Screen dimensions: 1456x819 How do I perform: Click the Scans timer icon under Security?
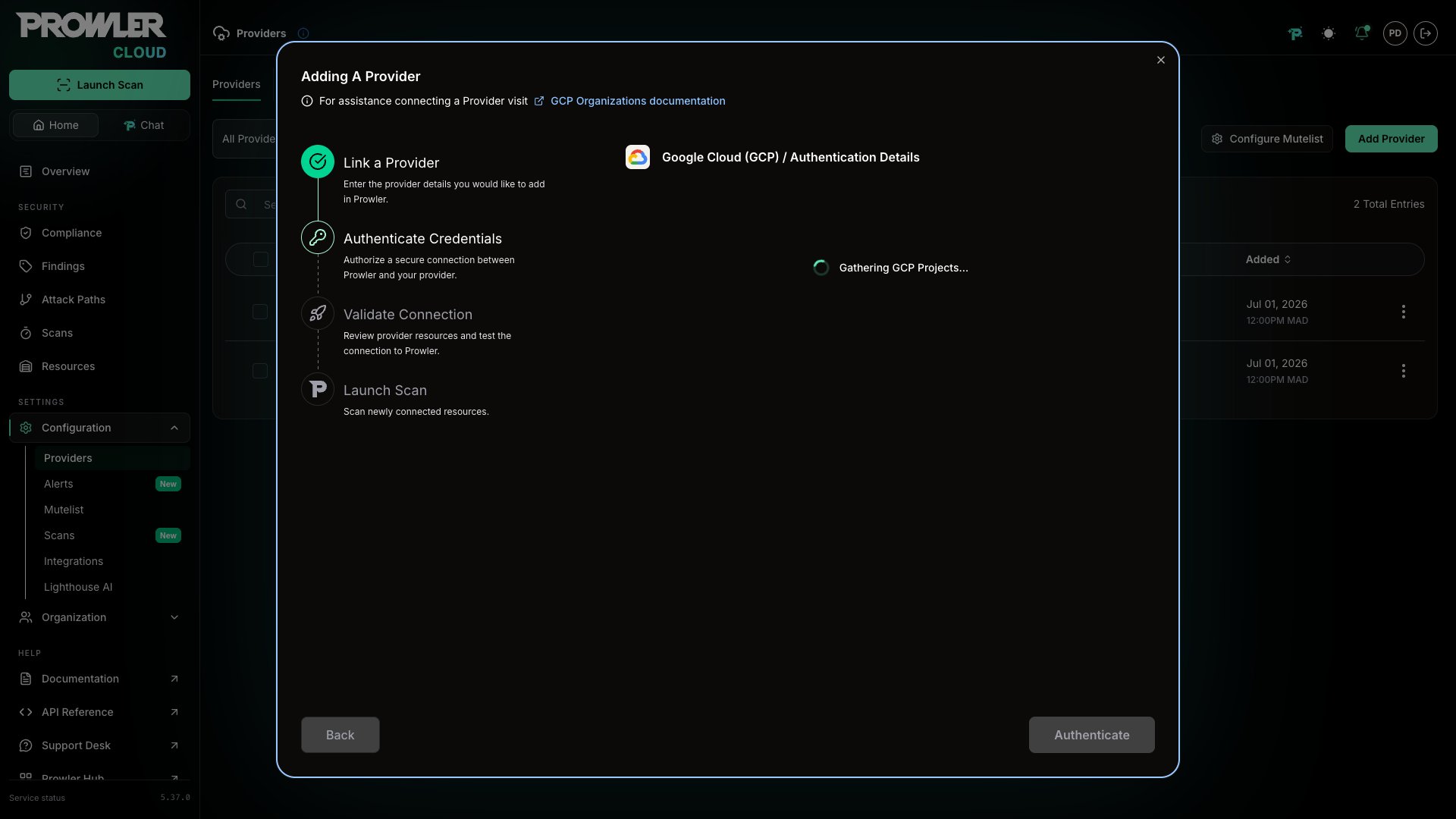[26, 333]
